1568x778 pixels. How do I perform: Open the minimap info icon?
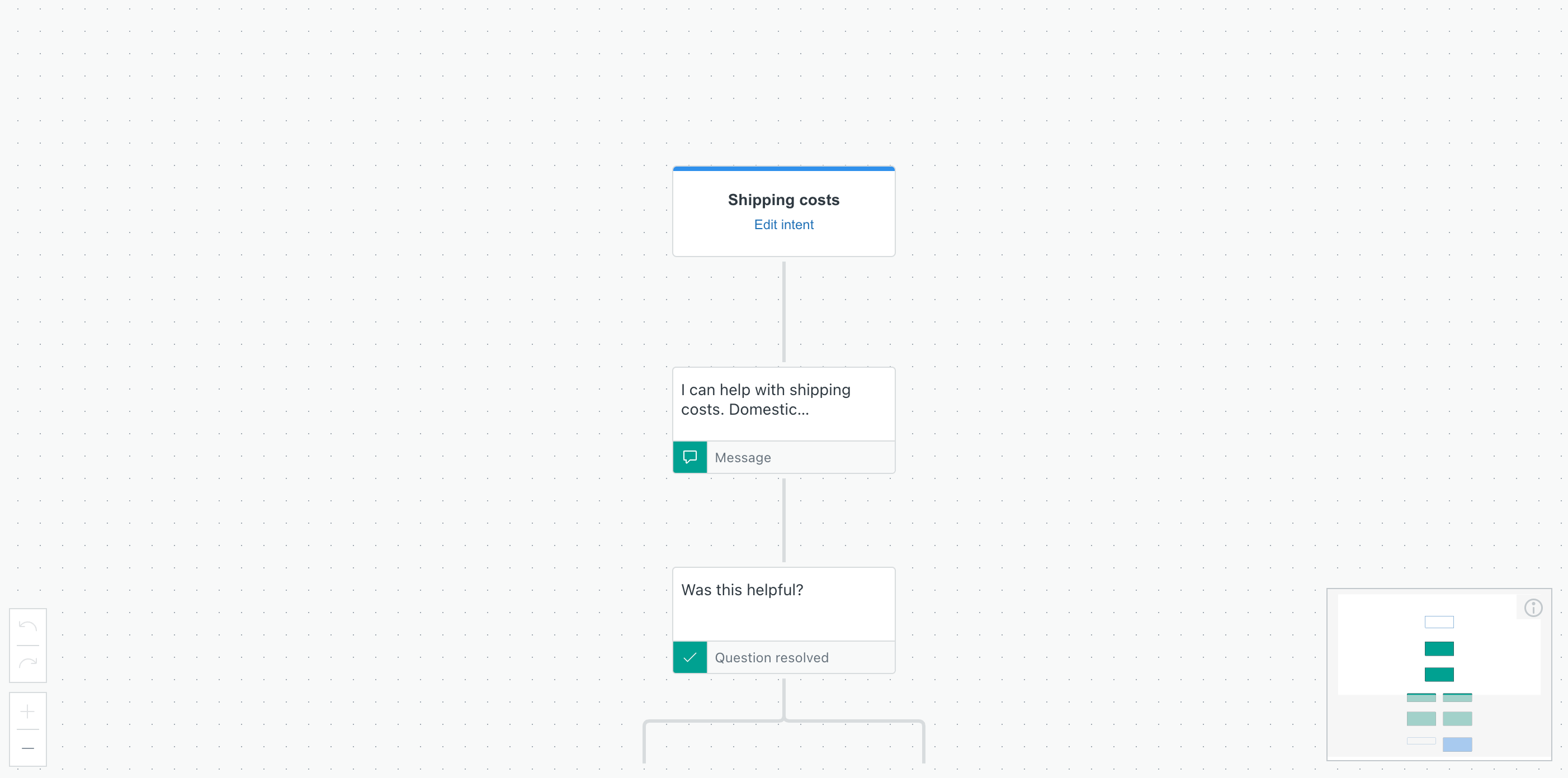[x=1533, y=607]
